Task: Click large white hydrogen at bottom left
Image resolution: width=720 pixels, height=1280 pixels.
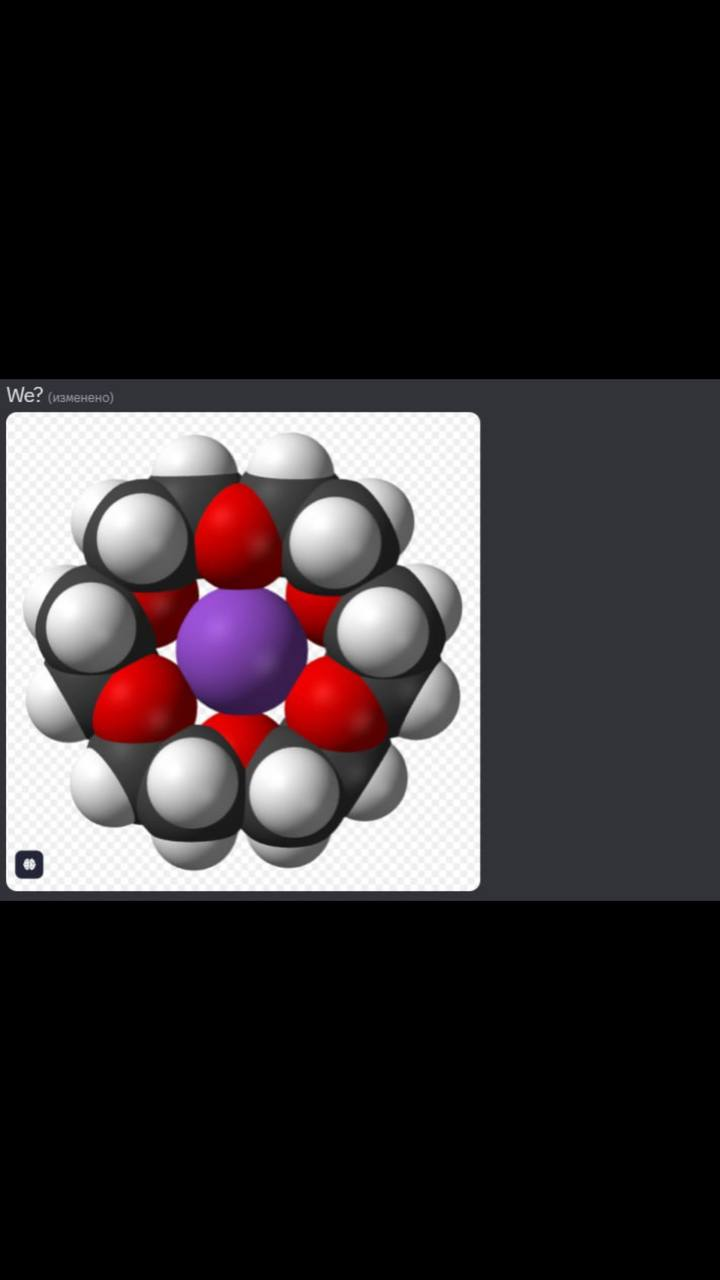Action: tap(192, 784)
